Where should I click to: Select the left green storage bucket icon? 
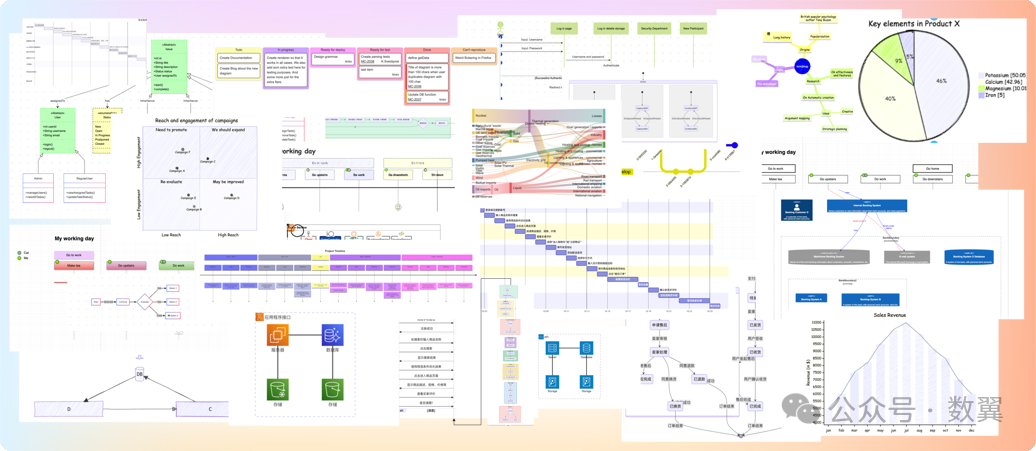(x=278, y=389)
